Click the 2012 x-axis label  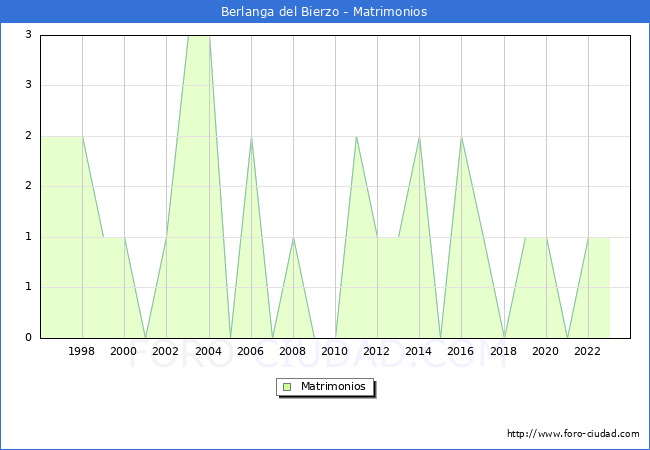click(376, 351)
